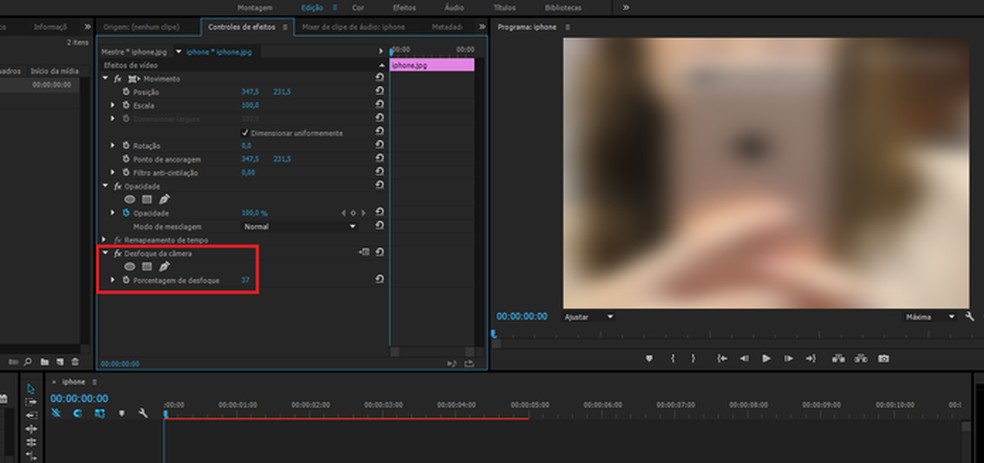984x463 pixels.
Task: Click the Porcentagem de desfoque value 37
Action: (x=245, y=280)
